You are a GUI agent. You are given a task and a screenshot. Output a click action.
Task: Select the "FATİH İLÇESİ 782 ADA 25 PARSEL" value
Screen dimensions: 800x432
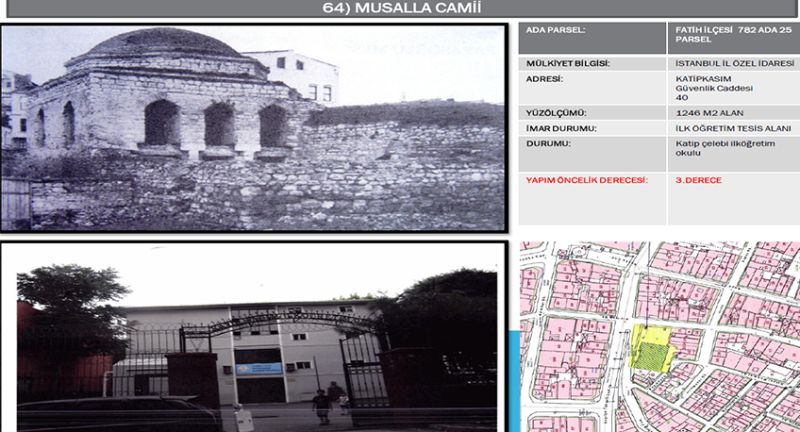point(732,38)
